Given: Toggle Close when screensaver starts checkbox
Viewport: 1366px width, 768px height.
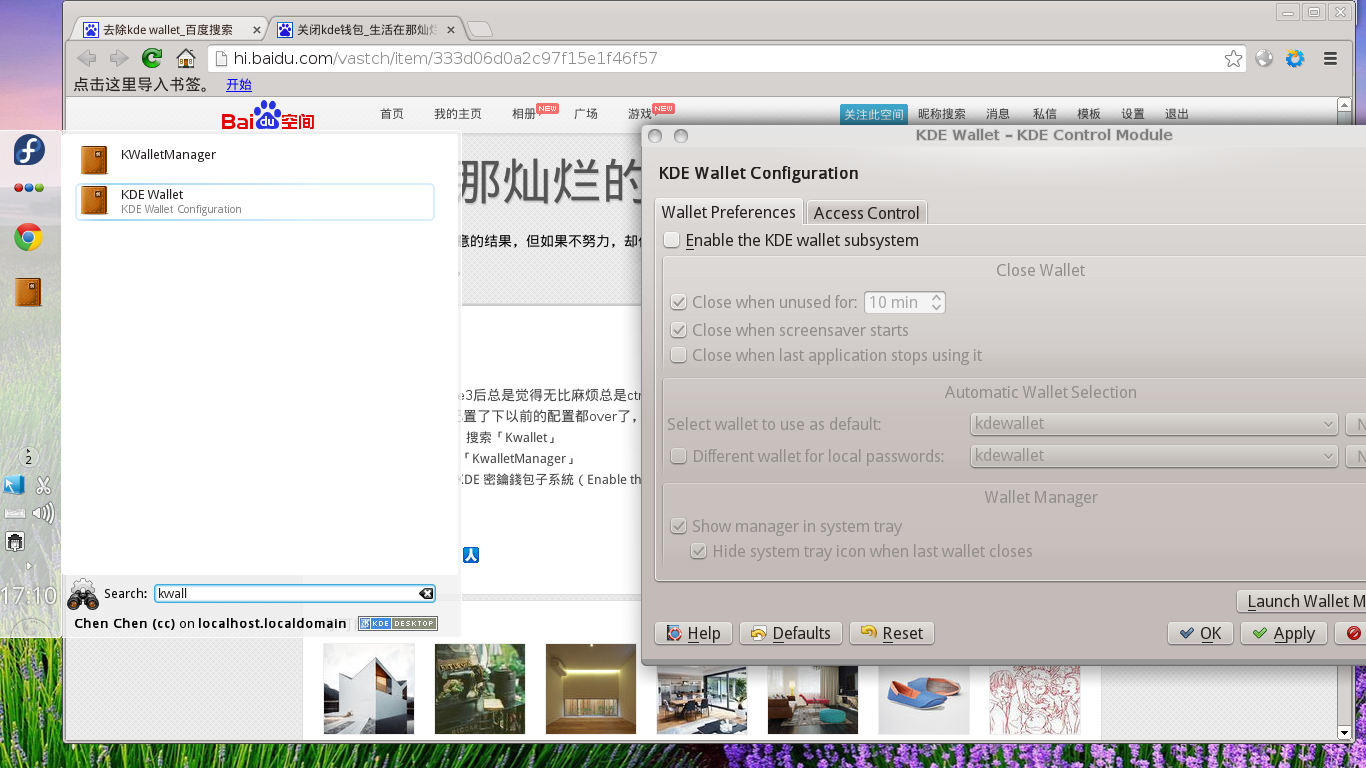Looking at the screenshot, I should click(x=678, y=330).
